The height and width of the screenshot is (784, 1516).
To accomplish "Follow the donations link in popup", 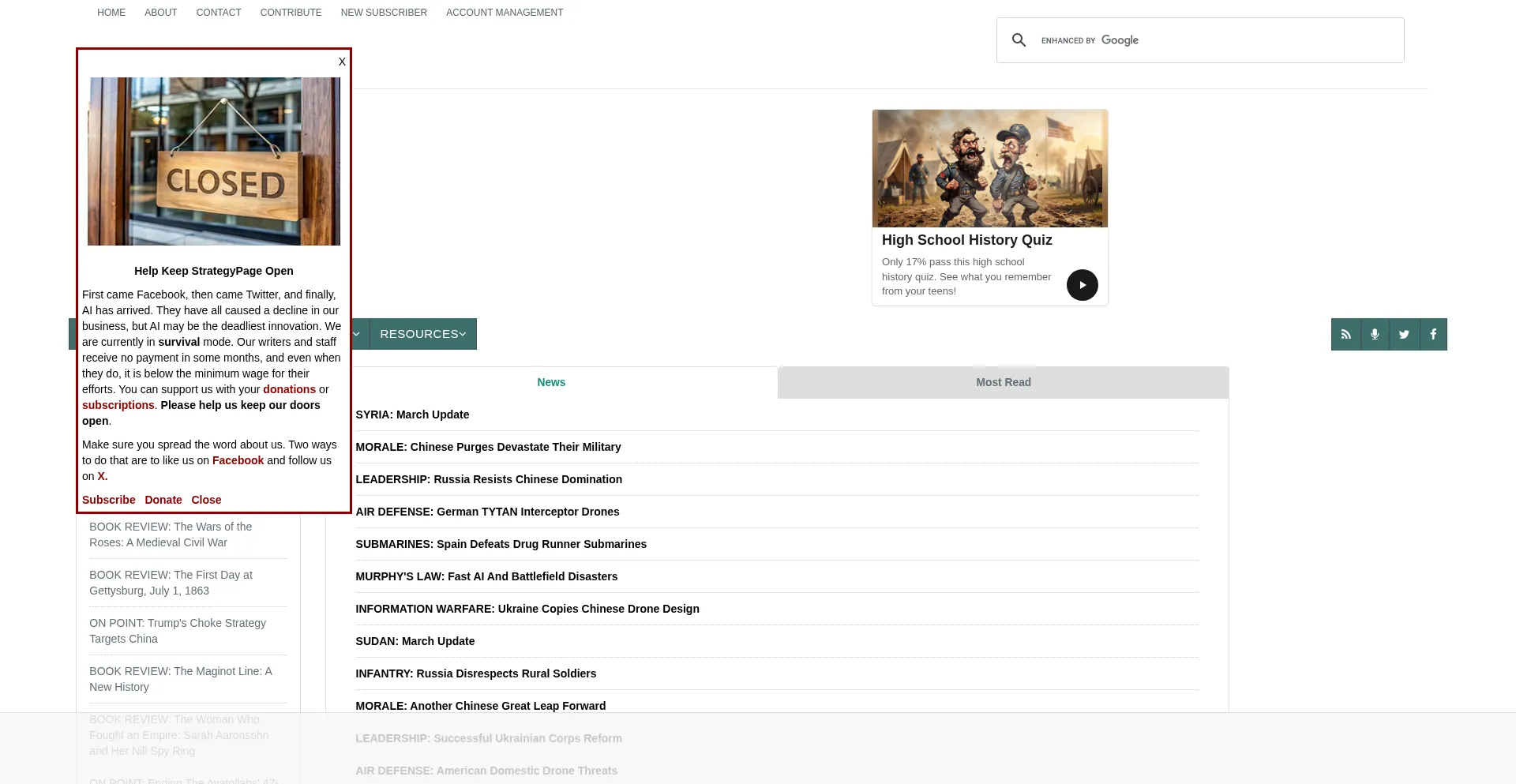I will tap(289, 389).
